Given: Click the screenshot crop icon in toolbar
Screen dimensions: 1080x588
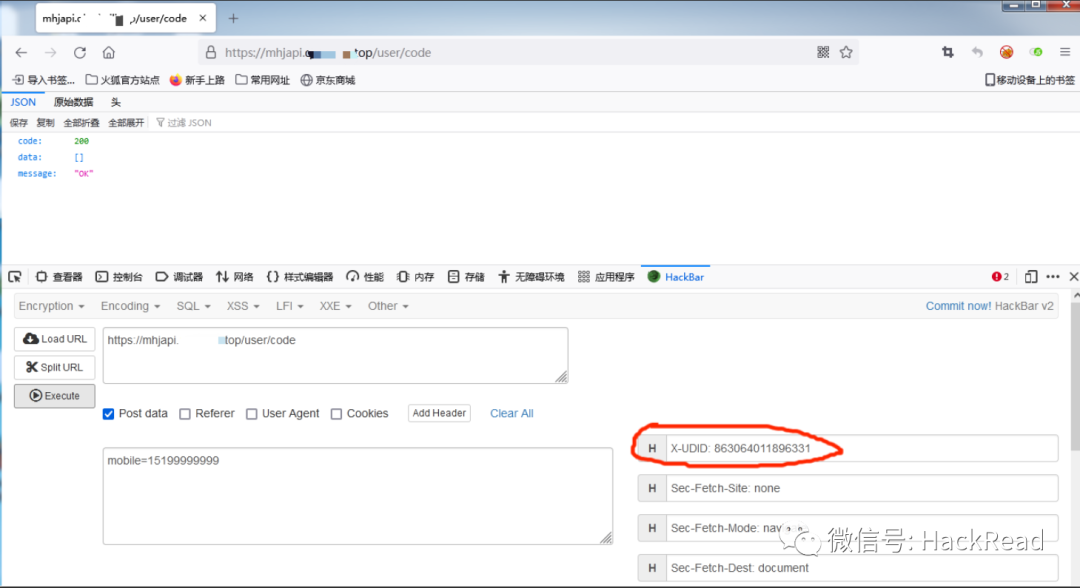Looking at the screenshot, I should pos(948,52).
